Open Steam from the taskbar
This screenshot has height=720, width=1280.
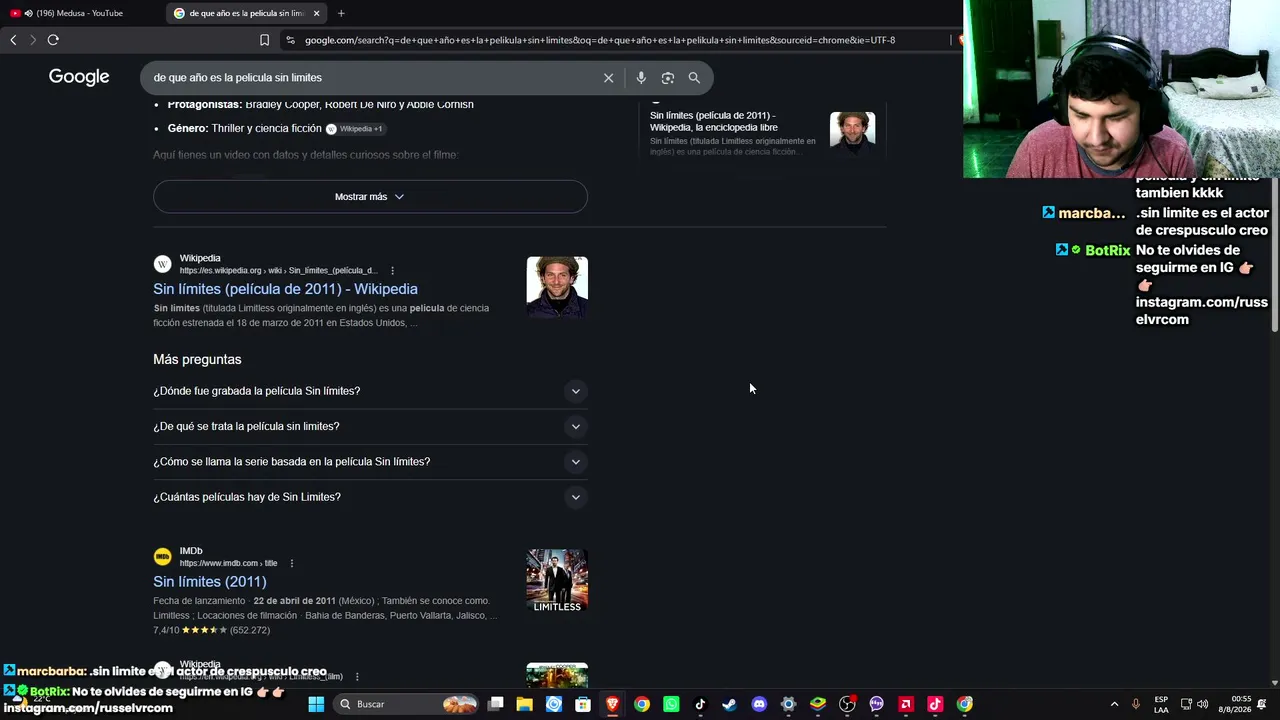click(x=730, y=704)
